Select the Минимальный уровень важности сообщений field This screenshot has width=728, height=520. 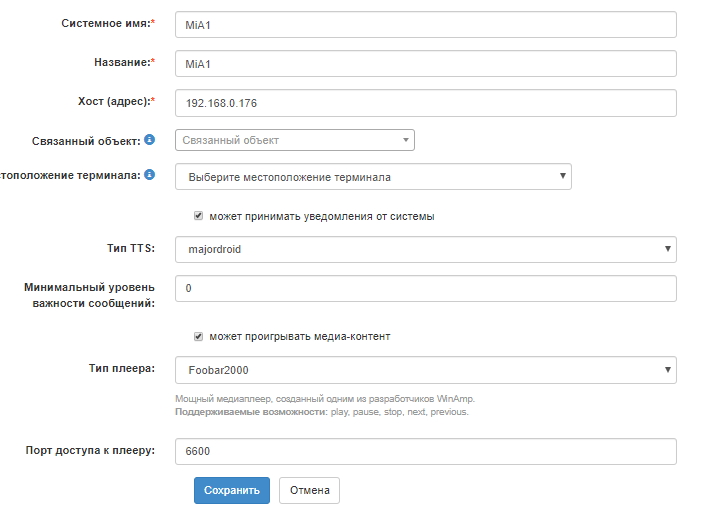tap(425, 288)
